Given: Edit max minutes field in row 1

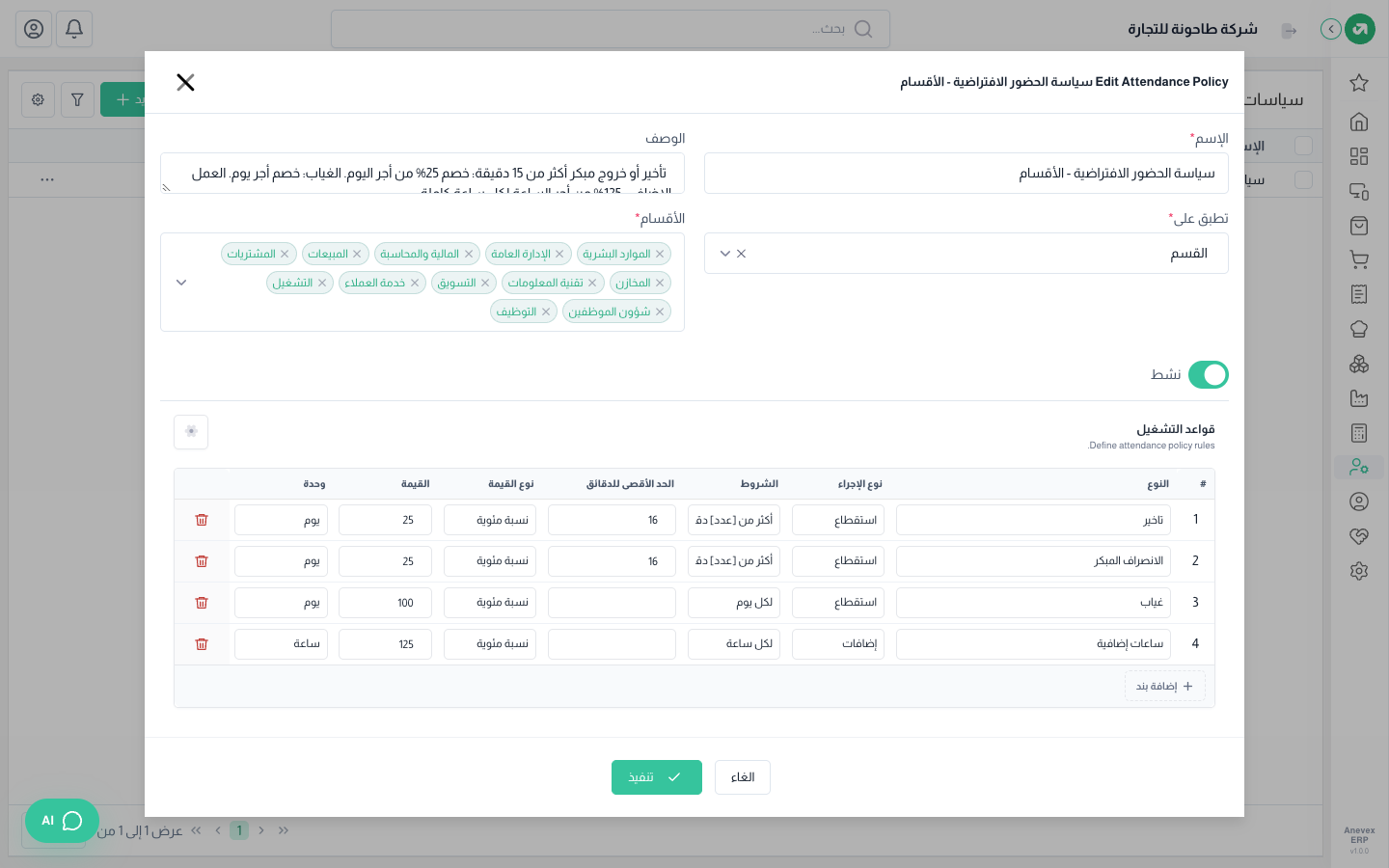Looking at the screenshot, I should coord(612,520).
